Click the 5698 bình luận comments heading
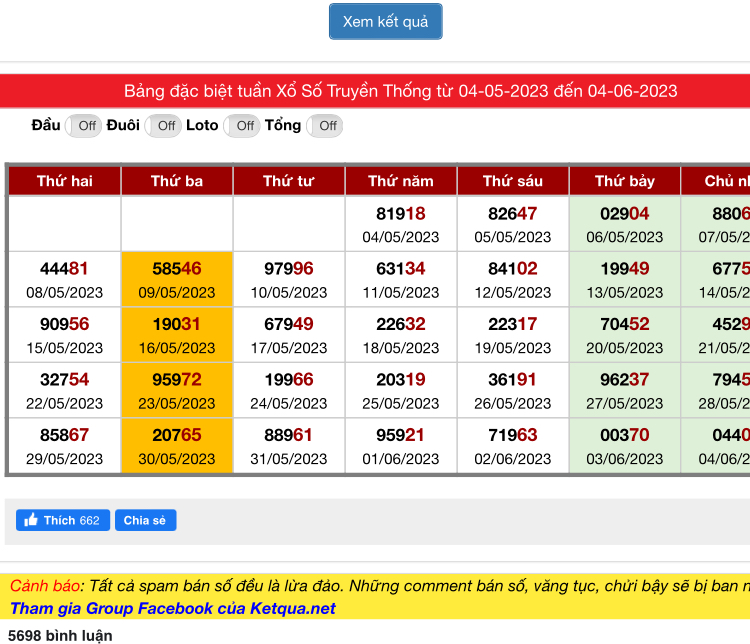750x644 pixels. click(60, 635)
